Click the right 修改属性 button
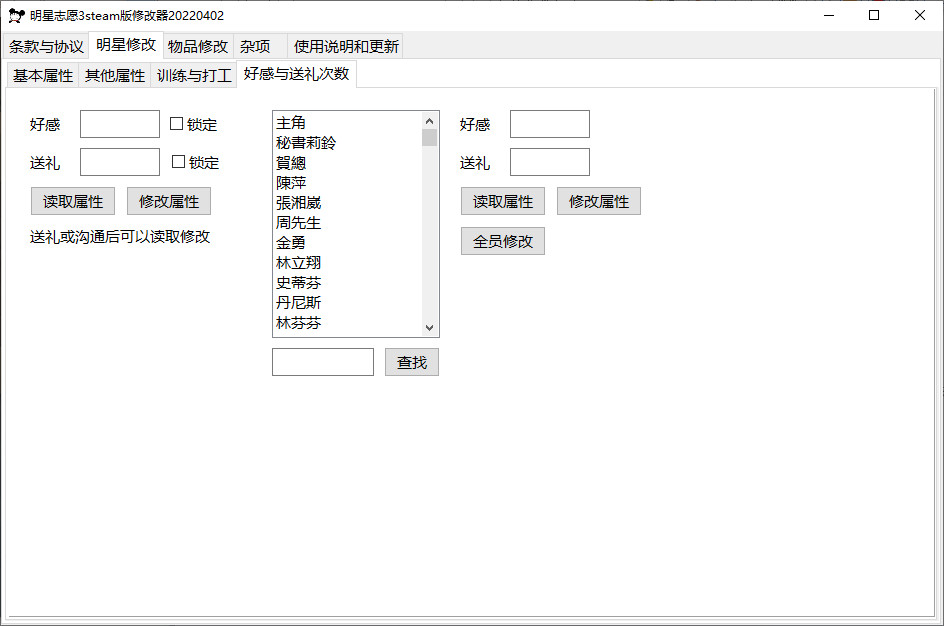 pyautogui.click(x=599, y=201)
